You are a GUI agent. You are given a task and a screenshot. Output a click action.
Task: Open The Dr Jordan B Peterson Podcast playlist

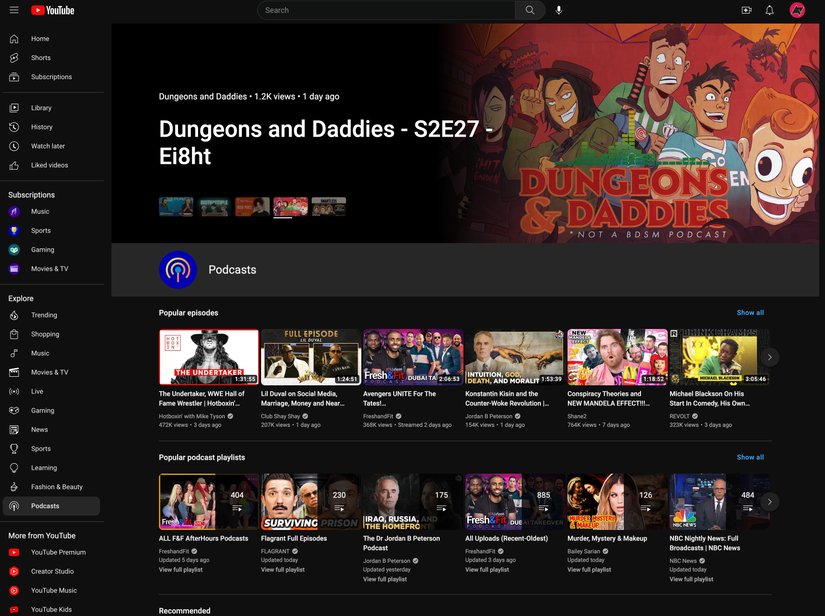point(413,502)
